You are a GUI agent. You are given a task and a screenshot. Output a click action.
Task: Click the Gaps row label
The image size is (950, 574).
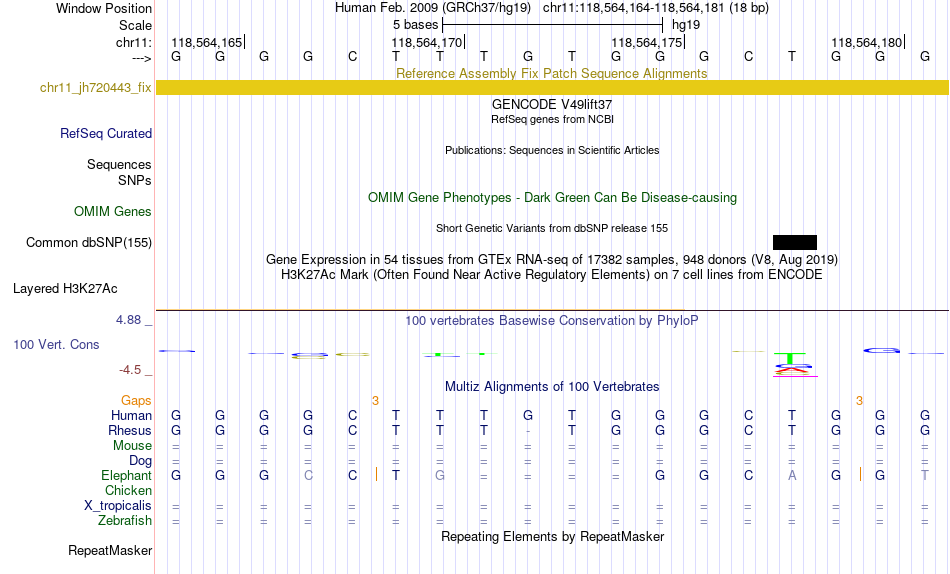[136, 401]
